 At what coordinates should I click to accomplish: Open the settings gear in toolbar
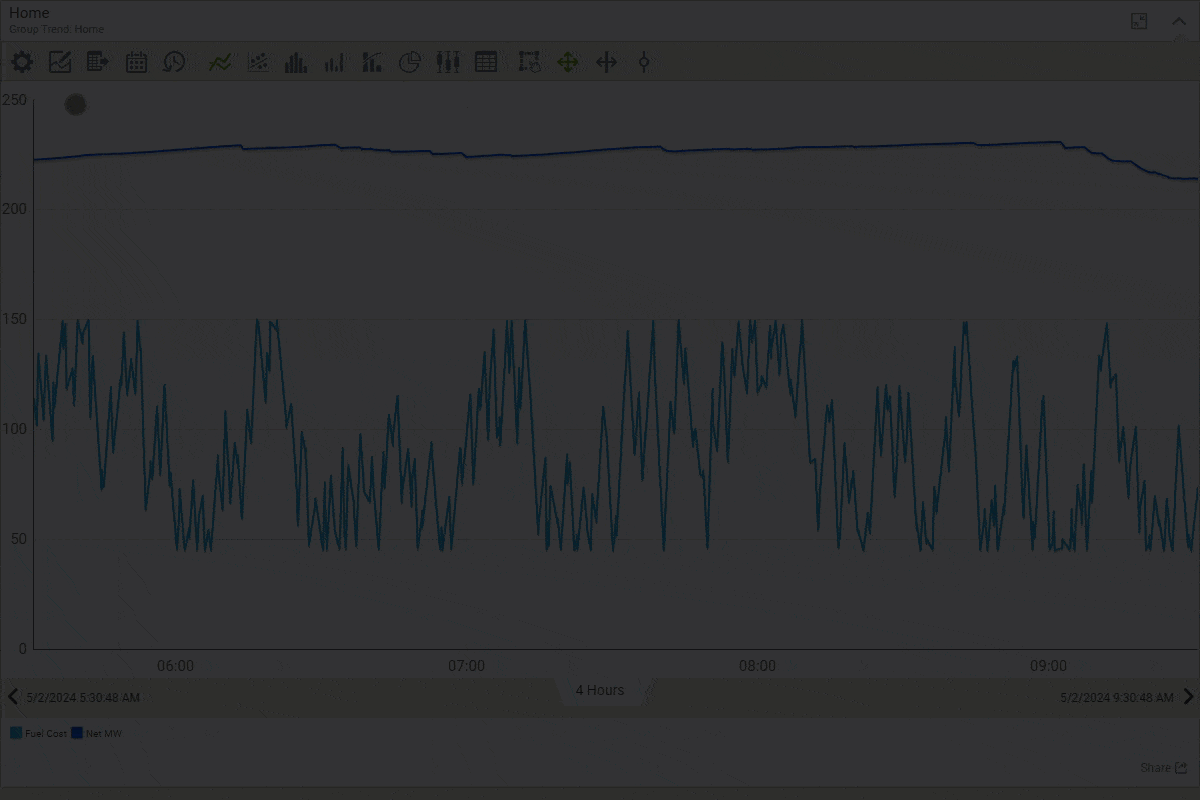pyautogui.click(x=22, y=62)
